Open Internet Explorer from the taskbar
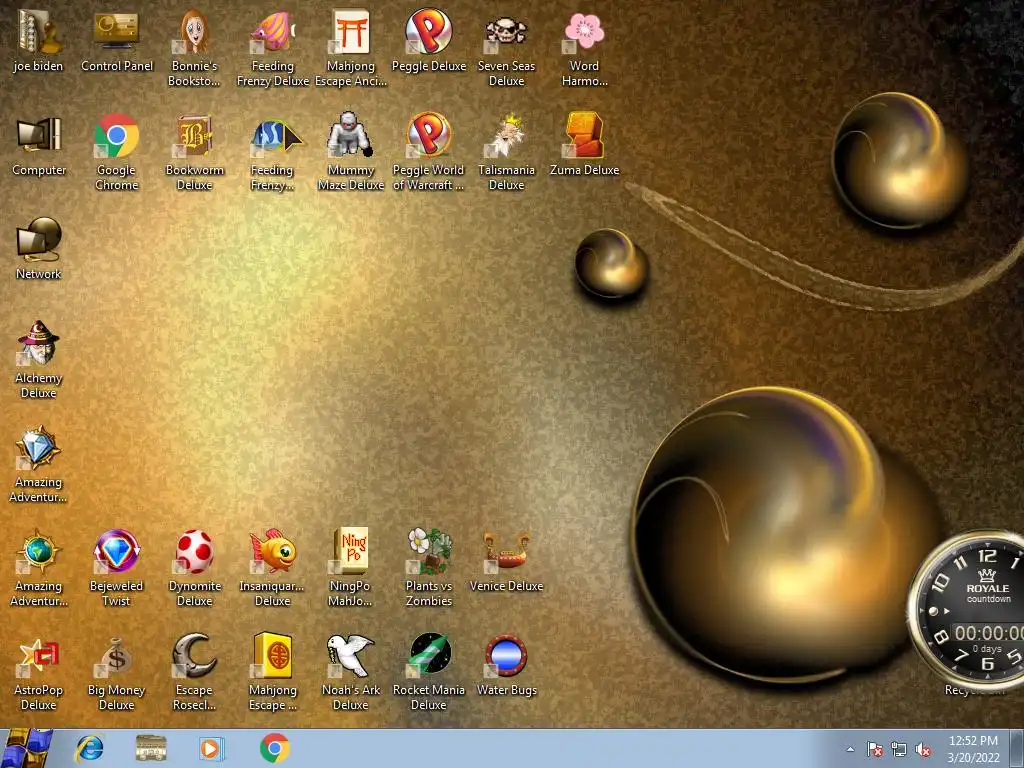The image size is (1024, 768). click(x=89, y=748)
